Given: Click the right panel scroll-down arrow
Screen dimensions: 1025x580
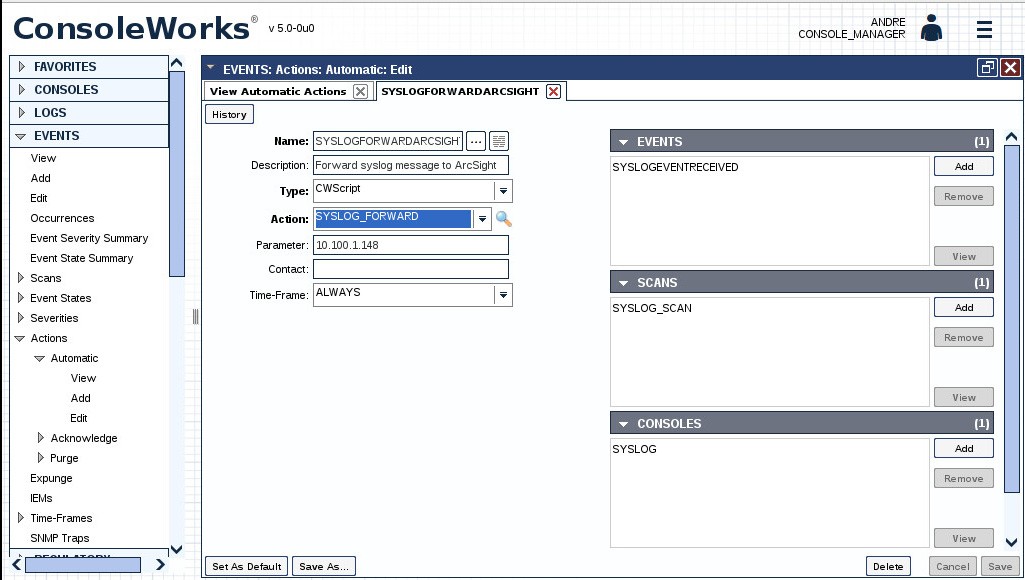Looking at the screenshot, I should click(1011, 541).
